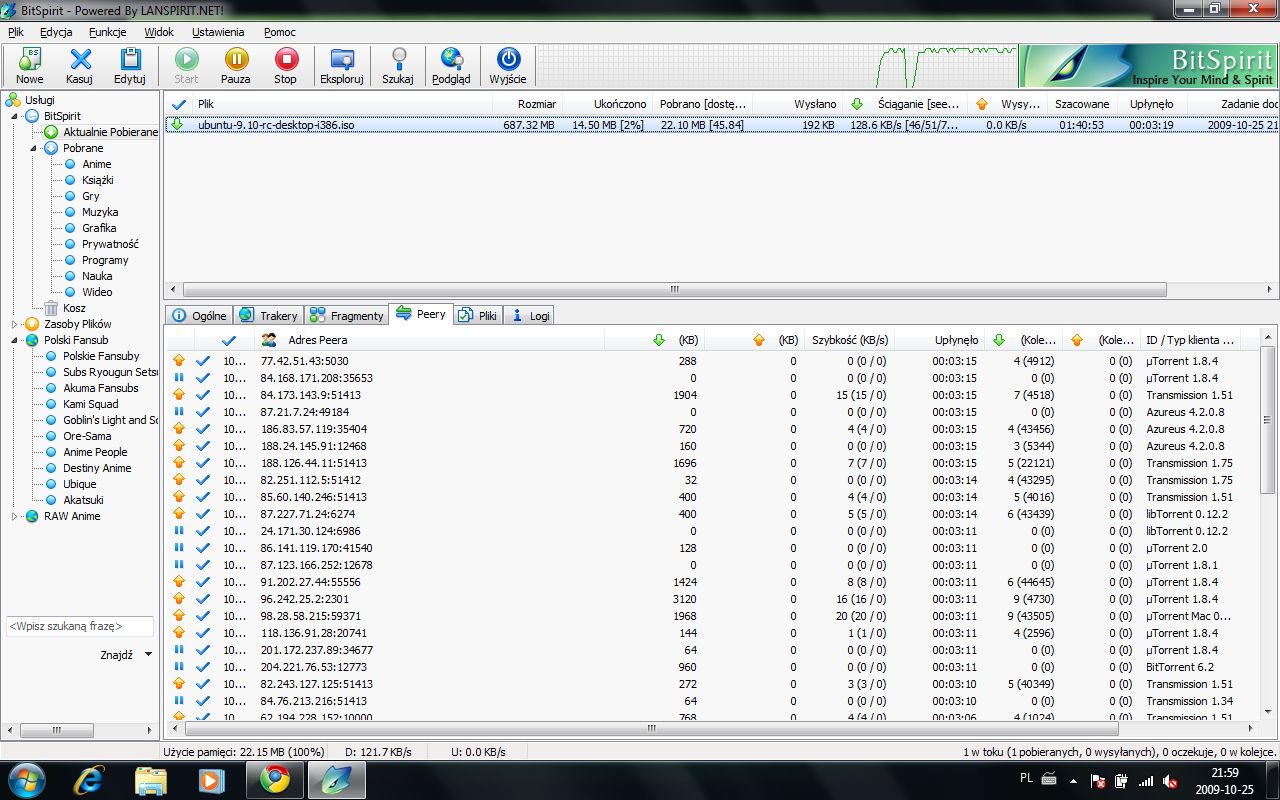Expand the Zasoby Plików node
Viewport: 1280px width, 800px height.
click(15, 324)
